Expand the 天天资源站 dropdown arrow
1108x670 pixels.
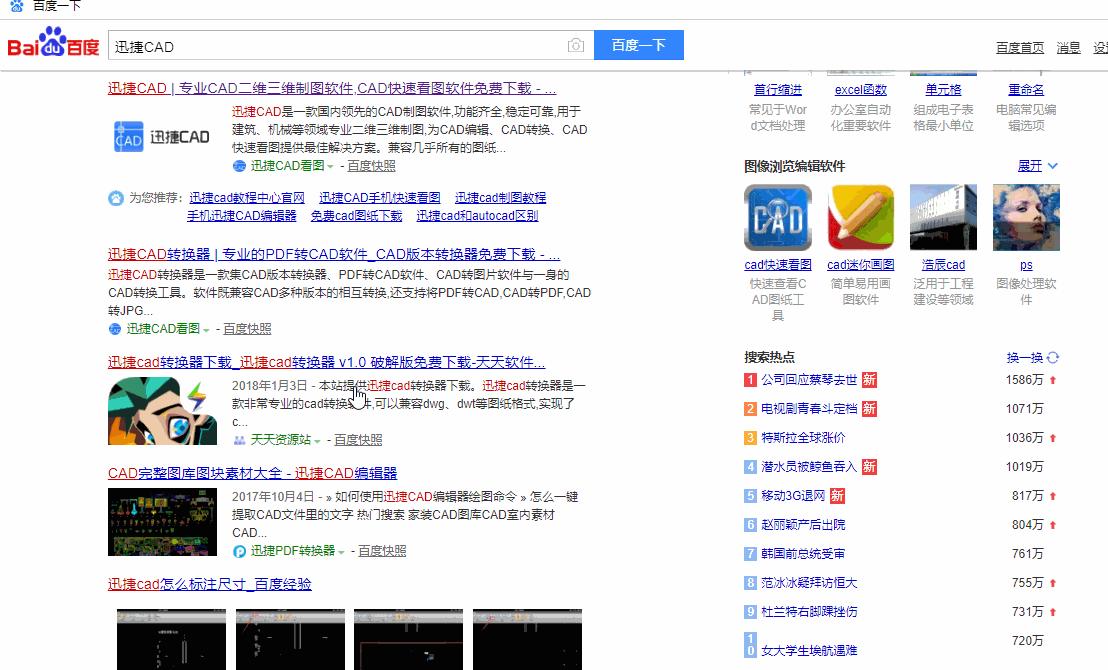coord(318,440)
